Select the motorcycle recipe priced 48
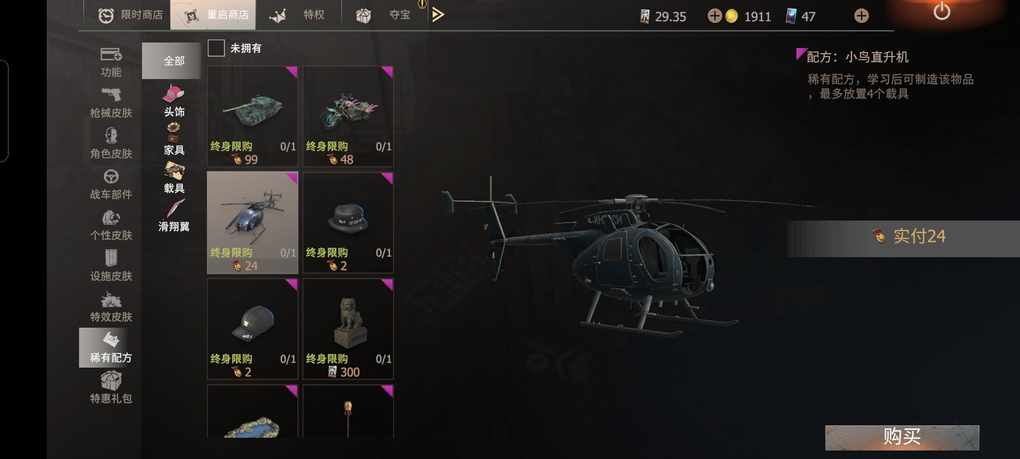Image resolution: width=1020 pixels, height=459 pixels. pos(348,116)
